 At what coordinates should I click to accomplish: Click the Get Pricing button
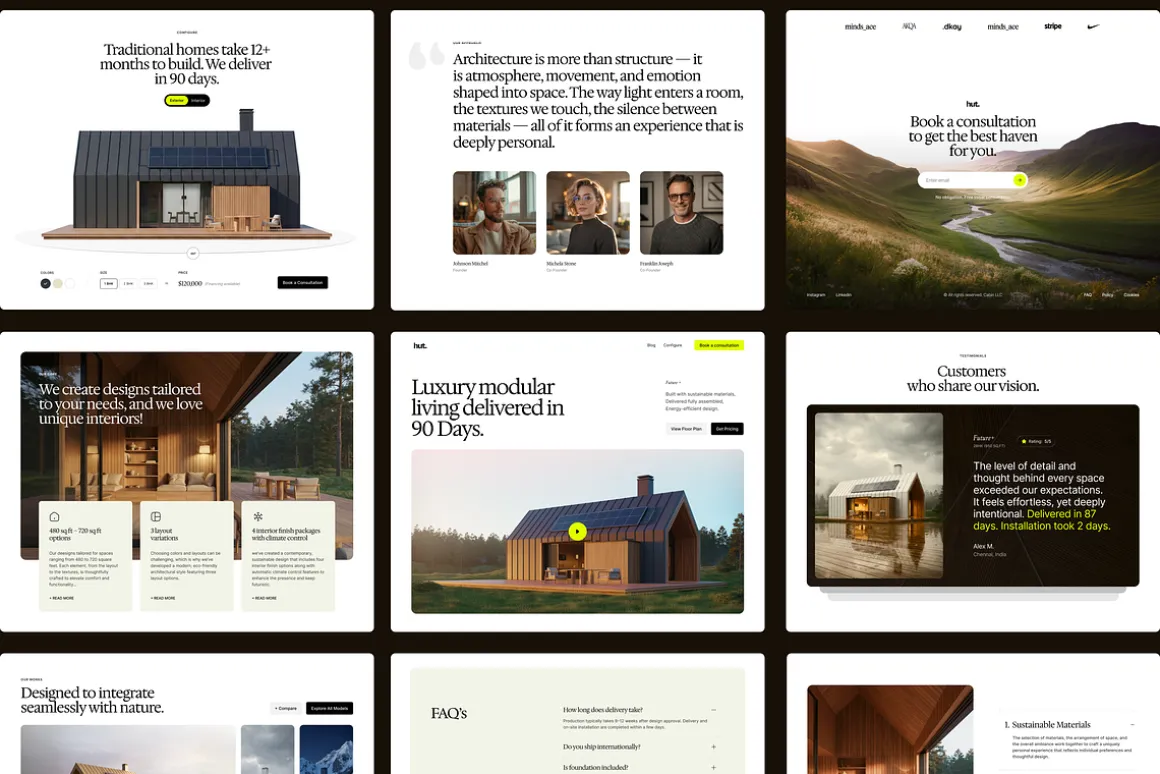pyautogui.click(x=727, y=428)
